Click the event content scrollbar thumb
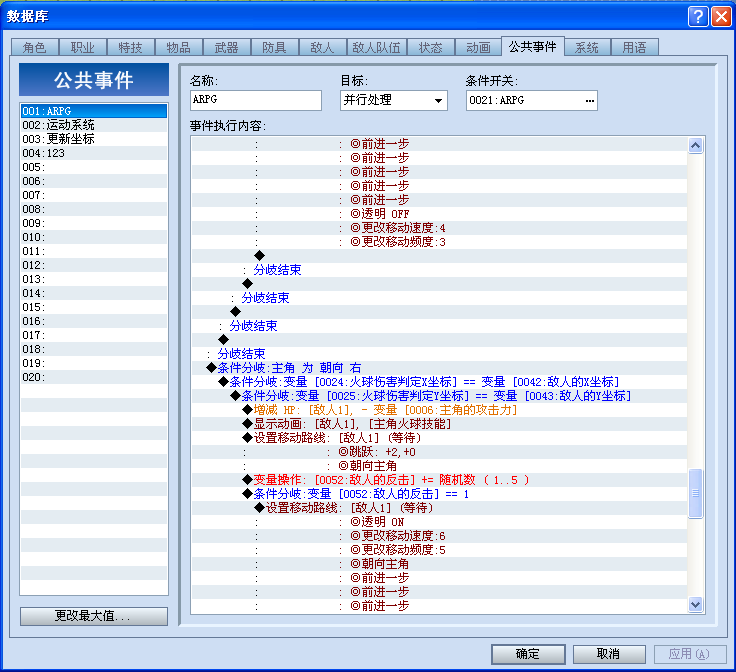The width and height of the screenshot is (736, 672). point(696,493)
